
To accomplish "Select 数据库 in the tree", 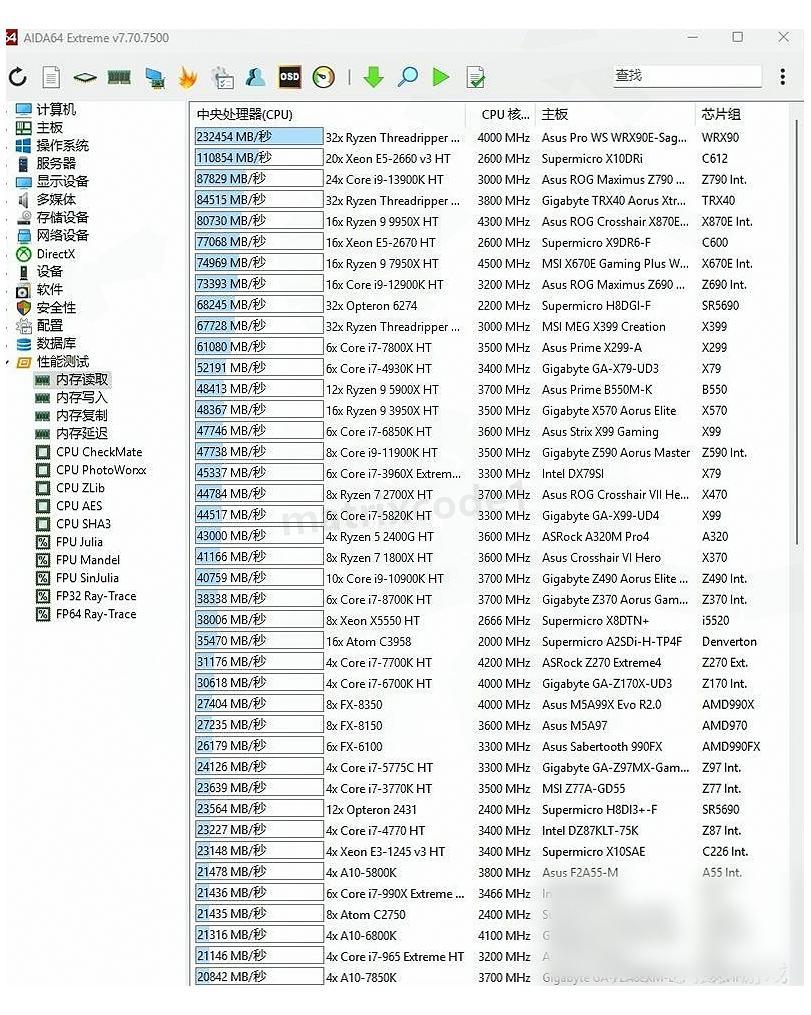I will point(56,344).
